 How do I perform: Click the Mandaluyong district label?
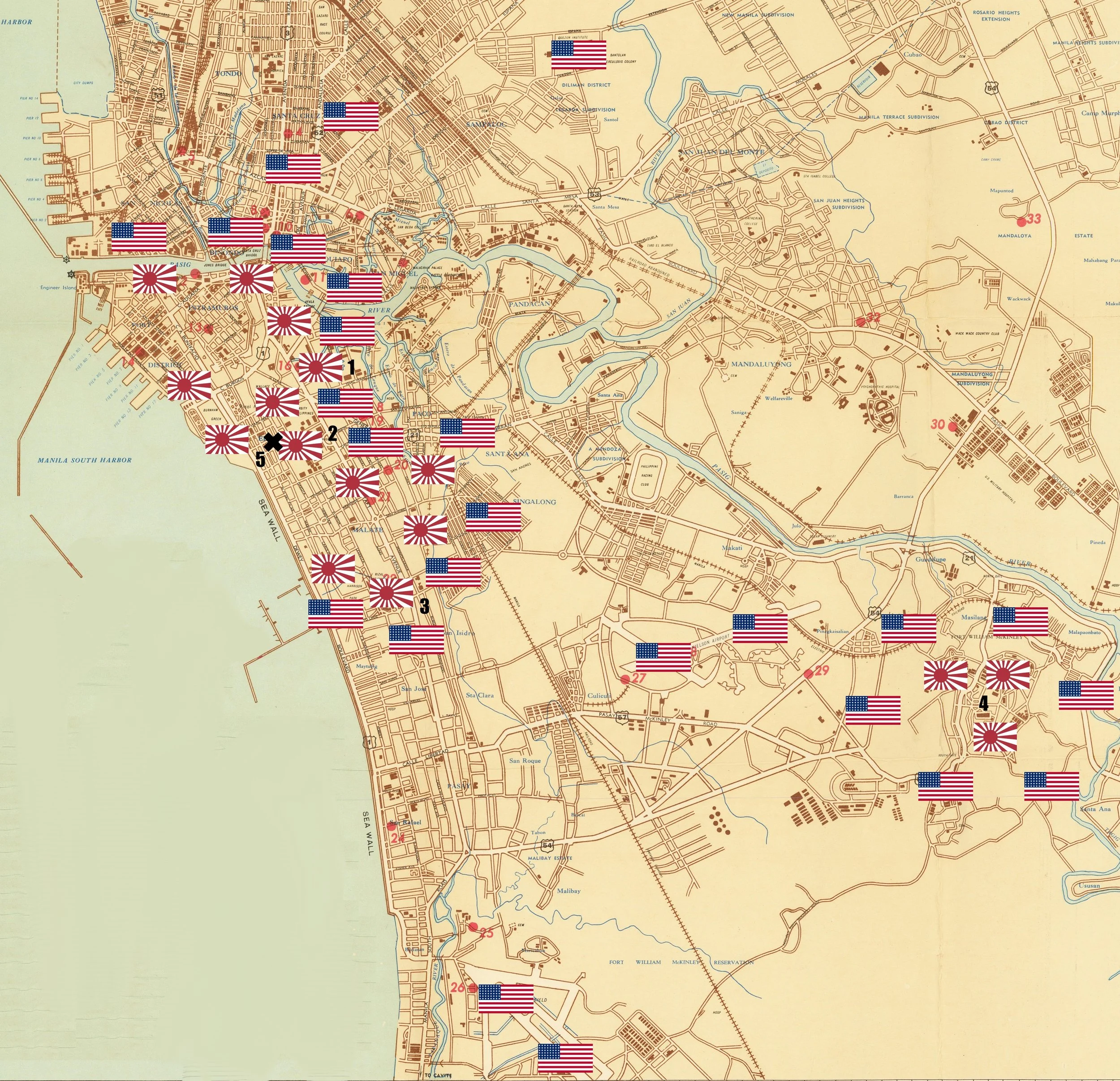(761, 364)
